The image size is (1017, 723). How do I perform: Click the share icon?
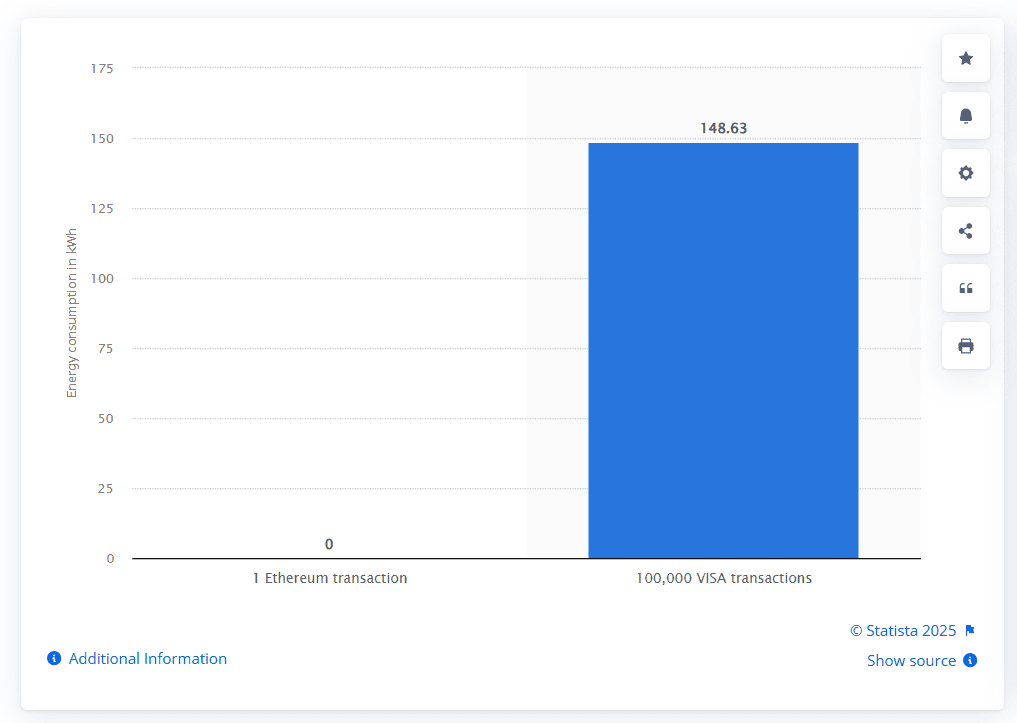point(964,230)
